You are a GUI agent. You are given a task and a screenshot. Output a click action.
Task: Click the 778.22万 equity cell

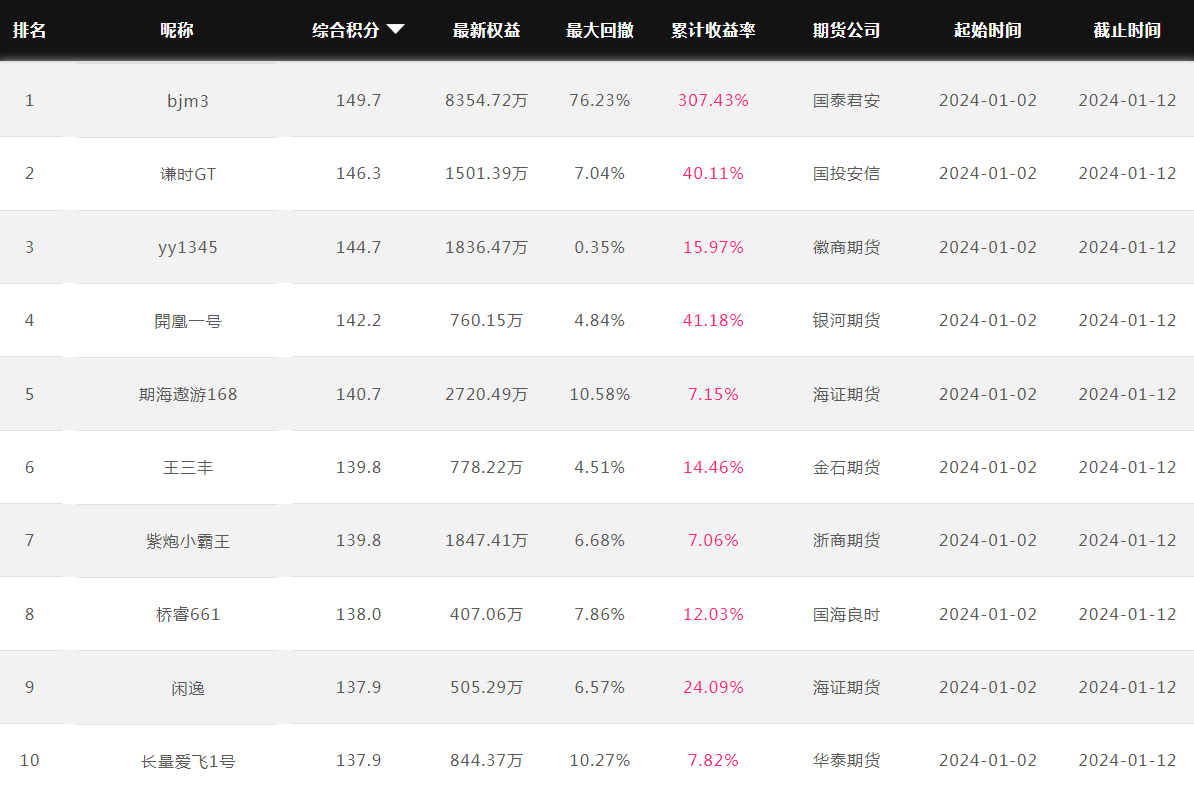click(x=486, y=468)
